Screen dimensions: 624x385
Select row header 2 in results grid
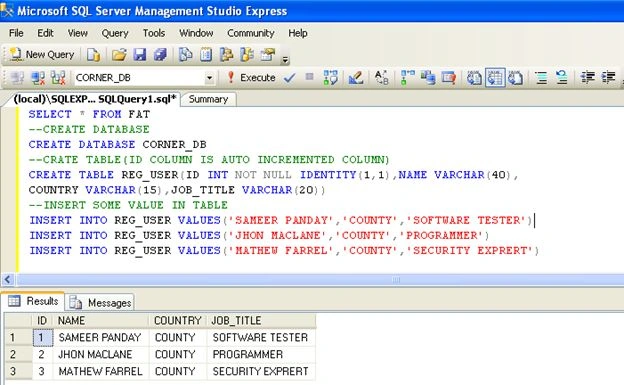tap(18, 354)
